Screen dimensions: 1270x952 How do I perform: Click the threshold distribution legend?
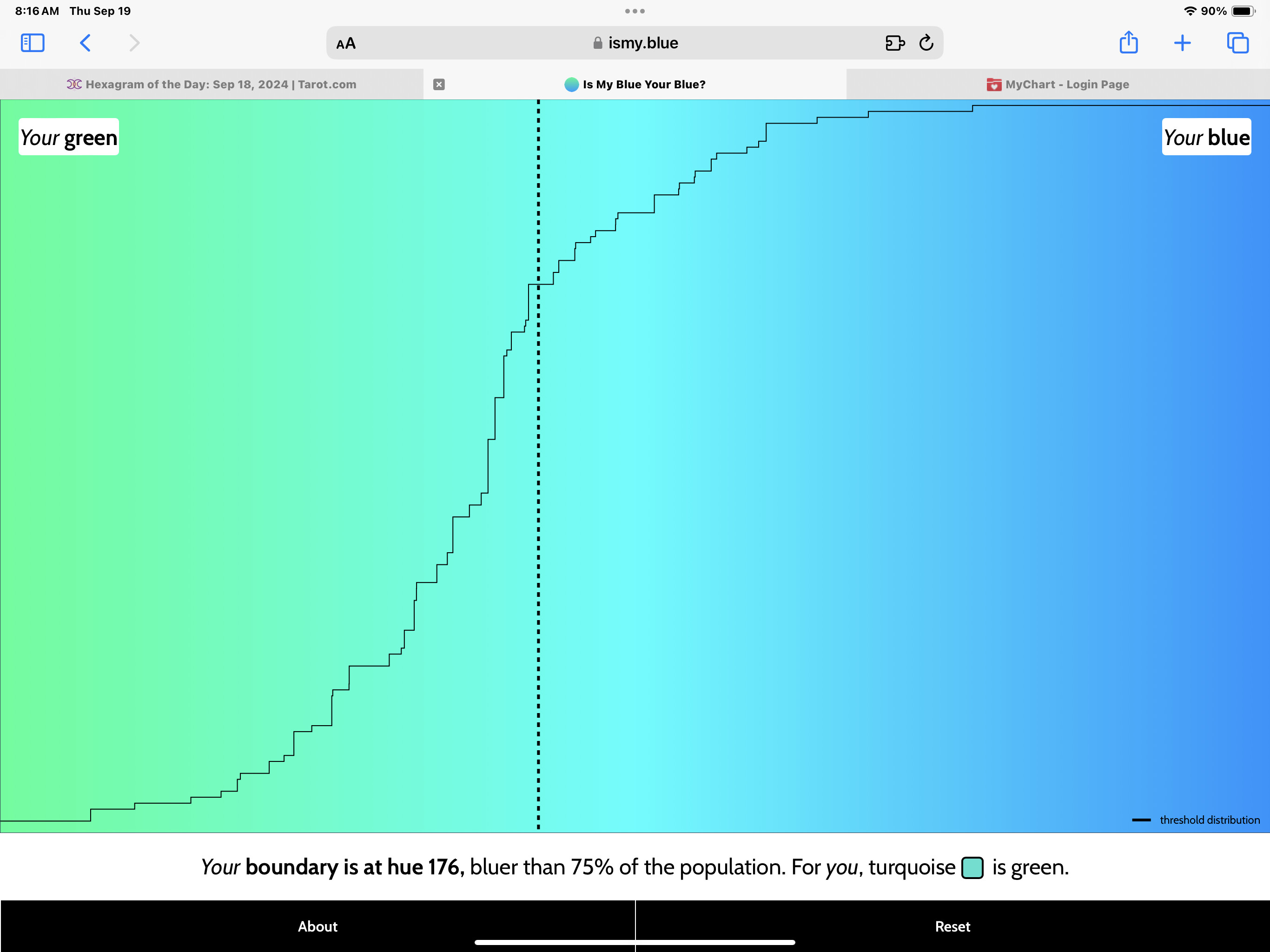(x=1195, y=820)
